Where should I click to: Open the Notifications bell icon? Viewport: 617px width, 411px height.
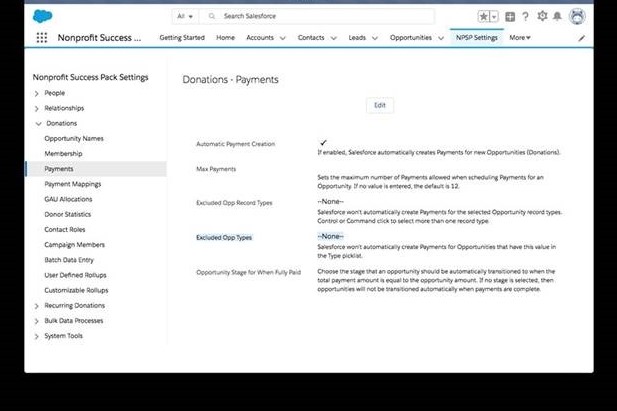click(557, 16)
